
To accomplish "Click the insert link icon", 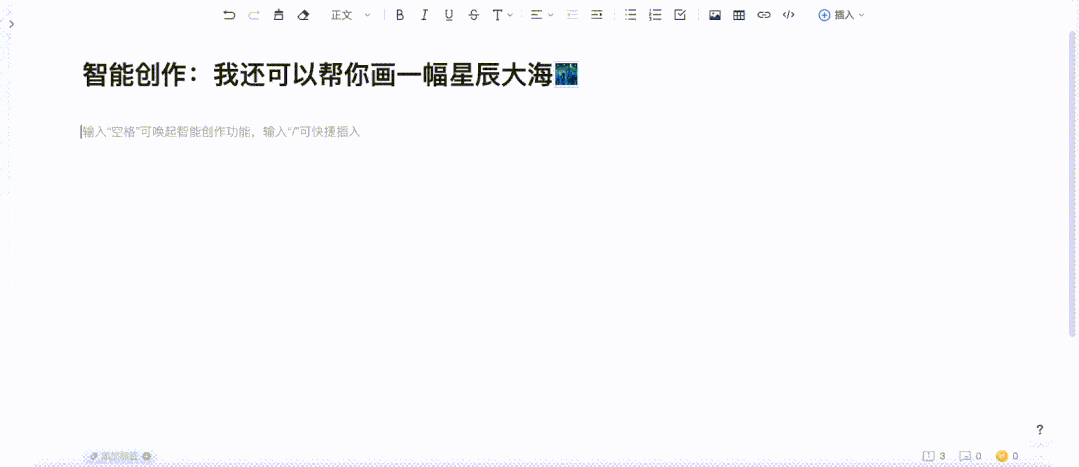I will click(x=764, y=15).
